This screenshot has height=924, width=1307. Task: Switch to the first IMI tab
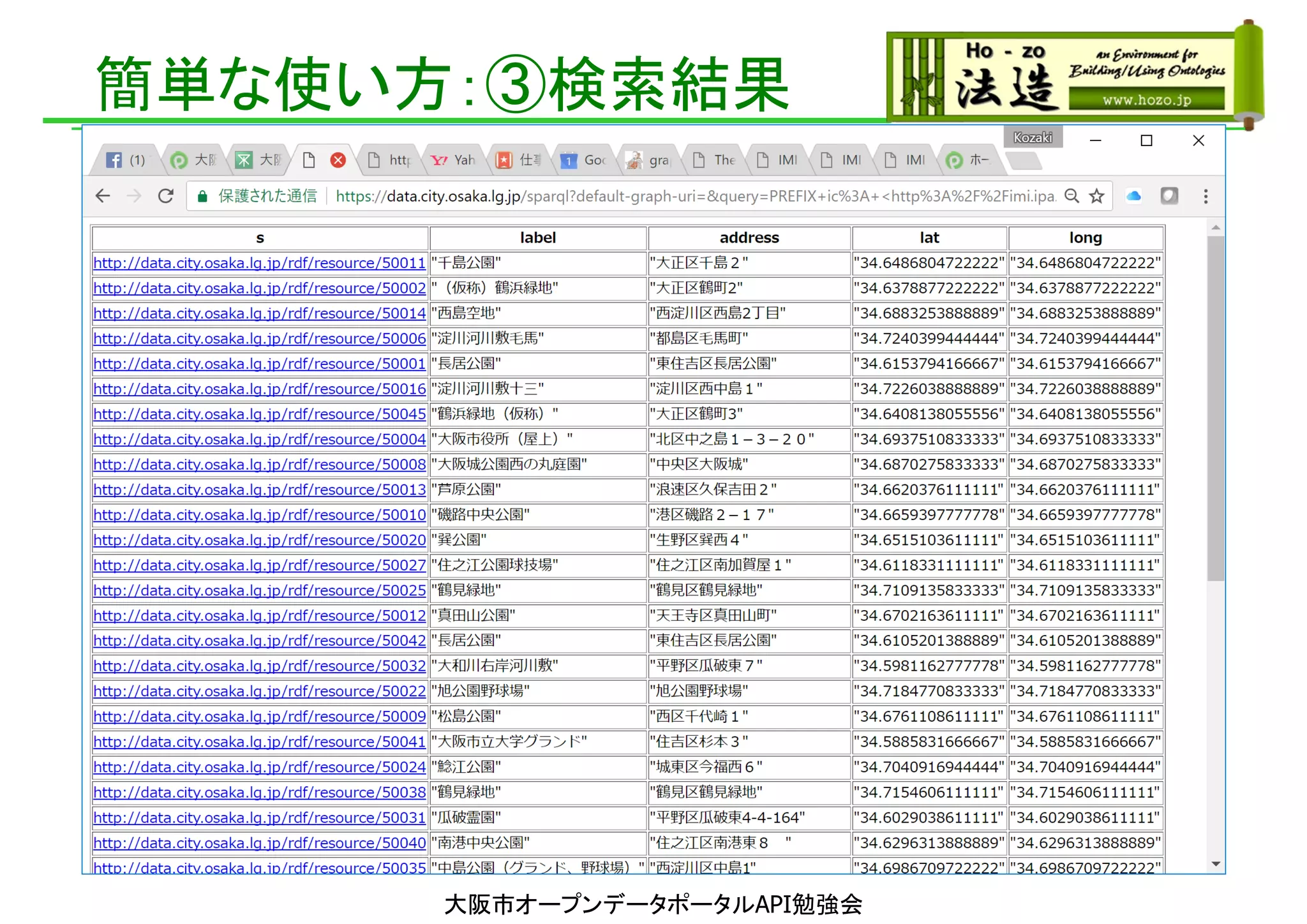coord(777,160)
